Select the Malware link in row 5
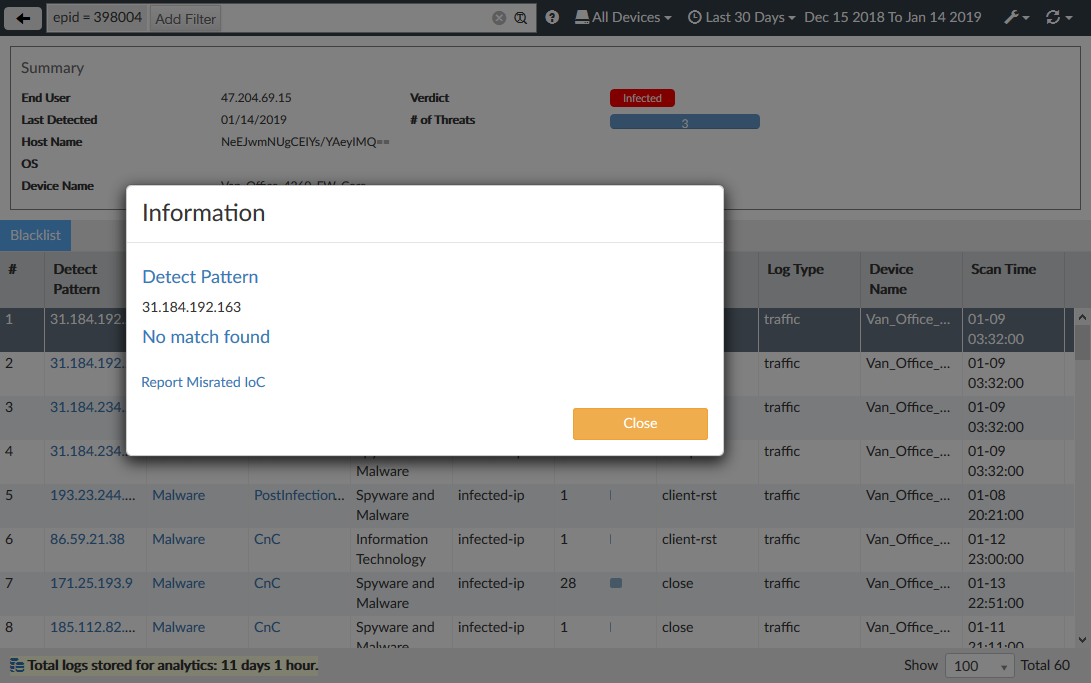The image size is (1091, 683). click(178, 495)
